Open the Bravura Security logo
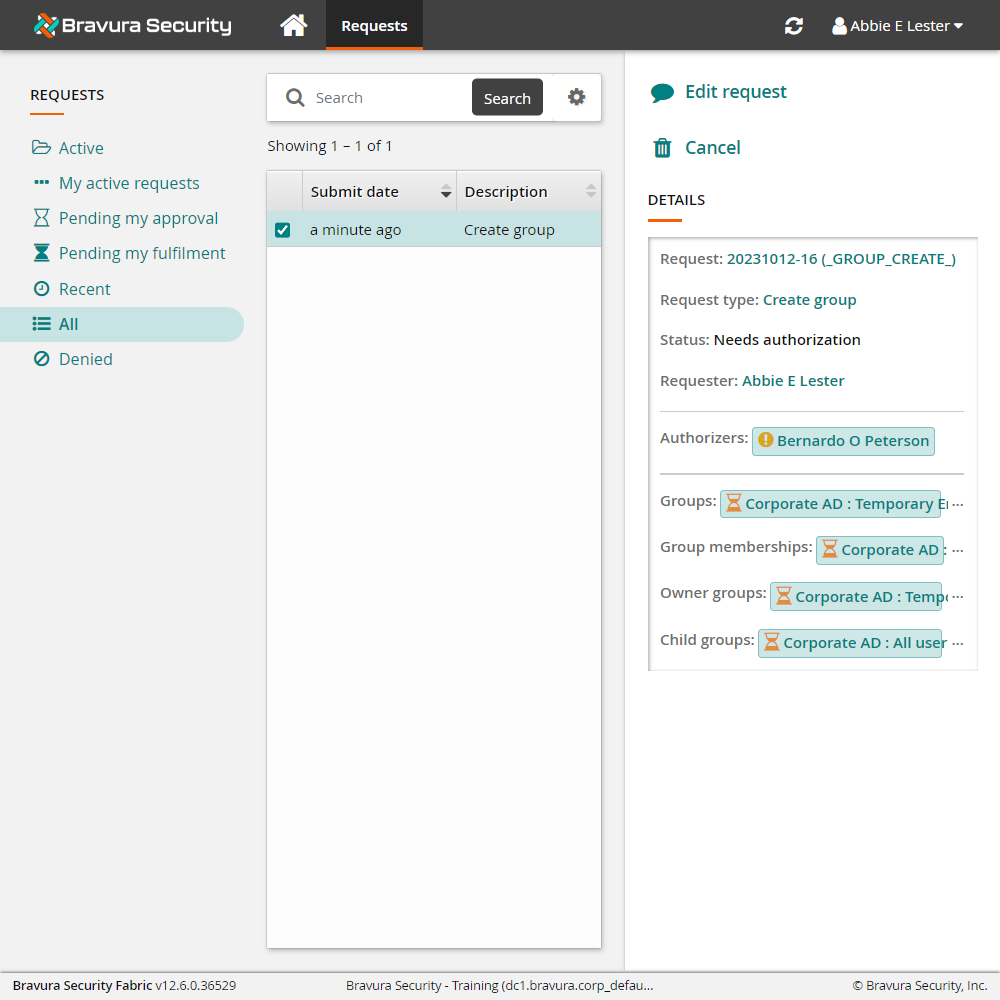 point(131,25)
